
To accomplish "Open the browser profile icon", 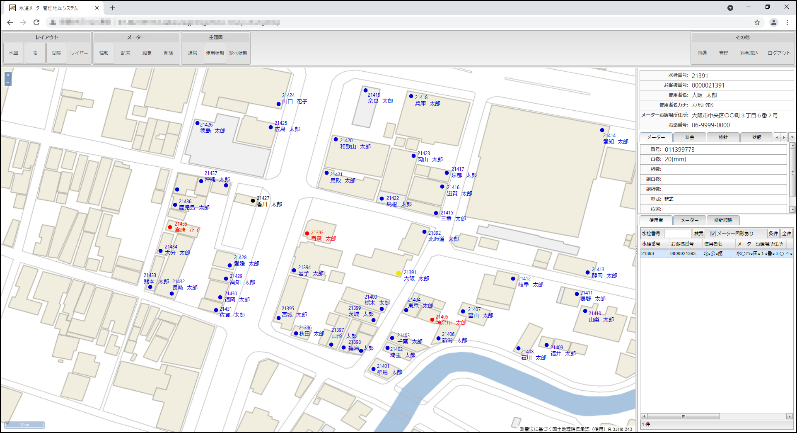I will pyautogui.click(x=773, y=22).
